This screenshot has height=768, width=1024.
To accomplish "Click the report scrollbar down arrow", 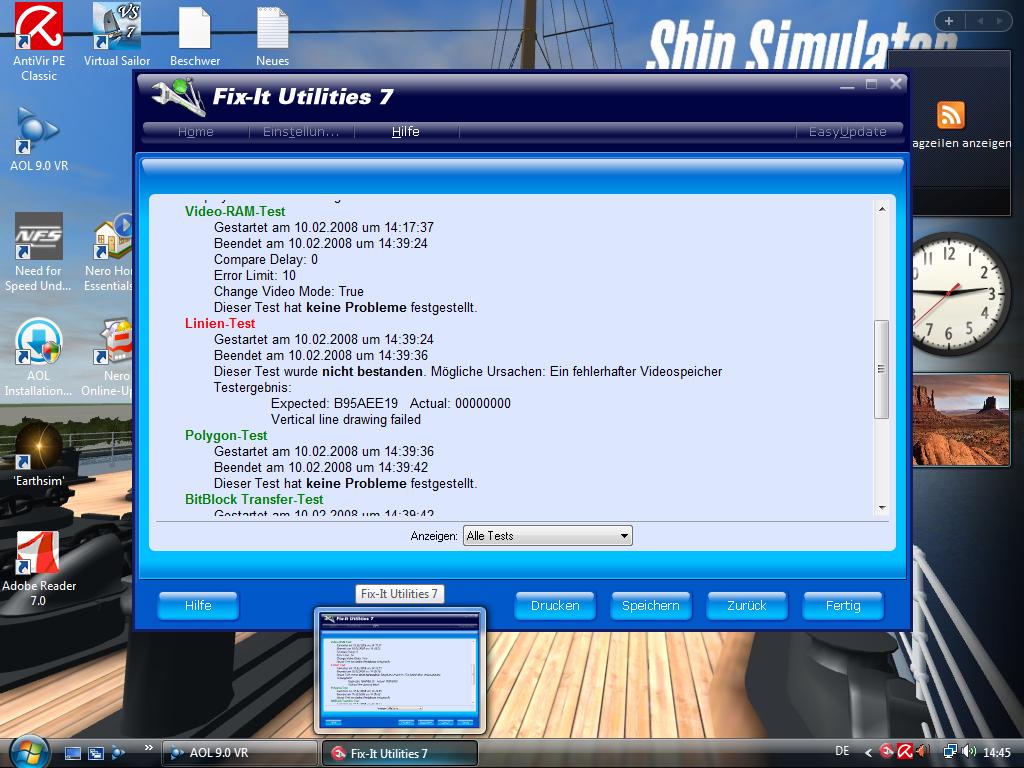I will [882, 507].
